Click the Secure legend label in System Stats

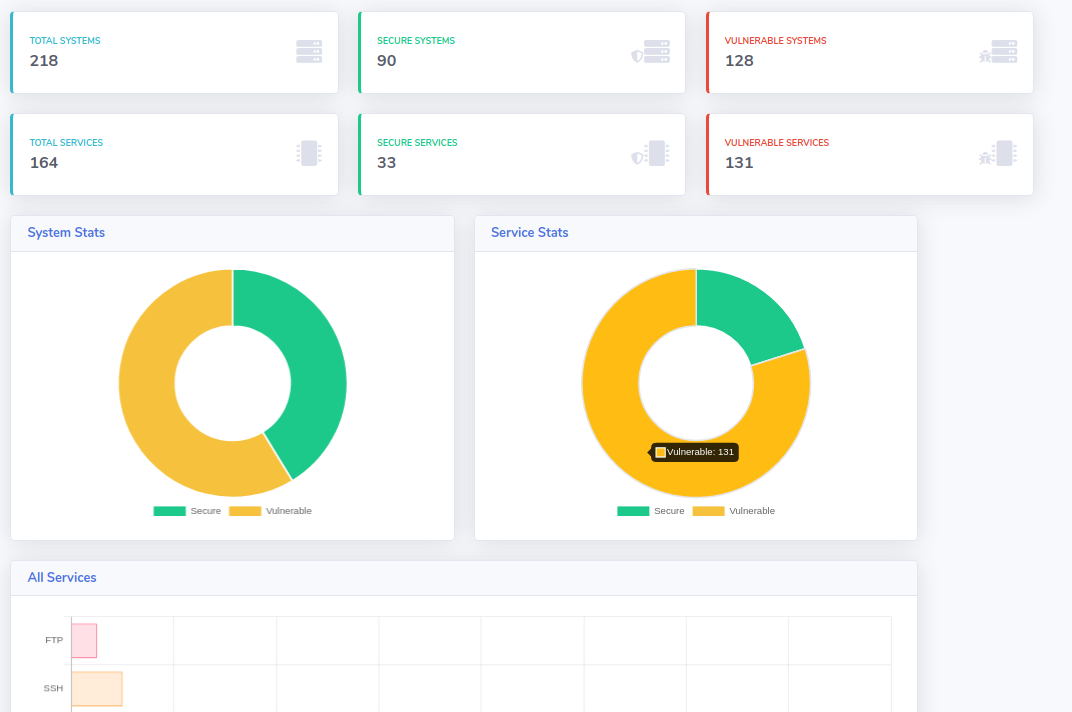[x=206, y=511]
